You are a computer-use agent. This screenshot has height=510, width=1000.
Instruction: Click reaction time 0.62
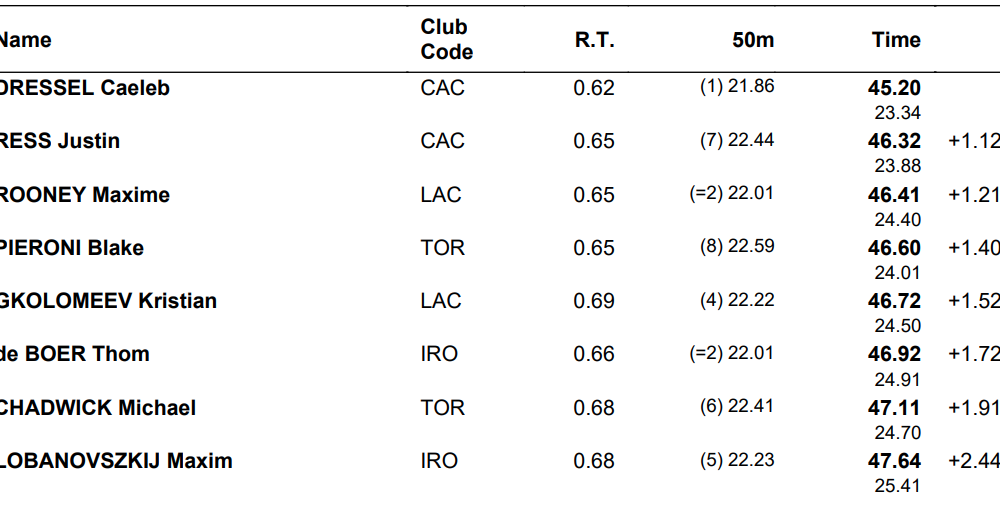(x=594, y=88)
